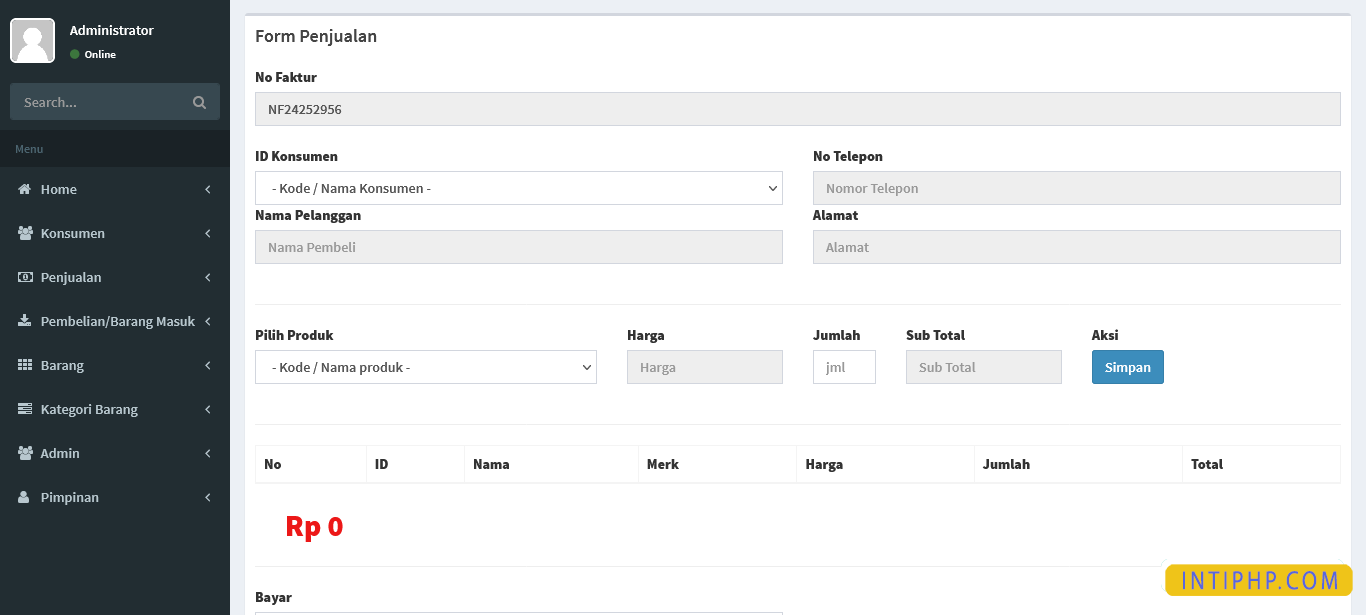1366x615 pixels.
Task: Expand the Barang menu chevron
Action: click(x=207, y=365)
